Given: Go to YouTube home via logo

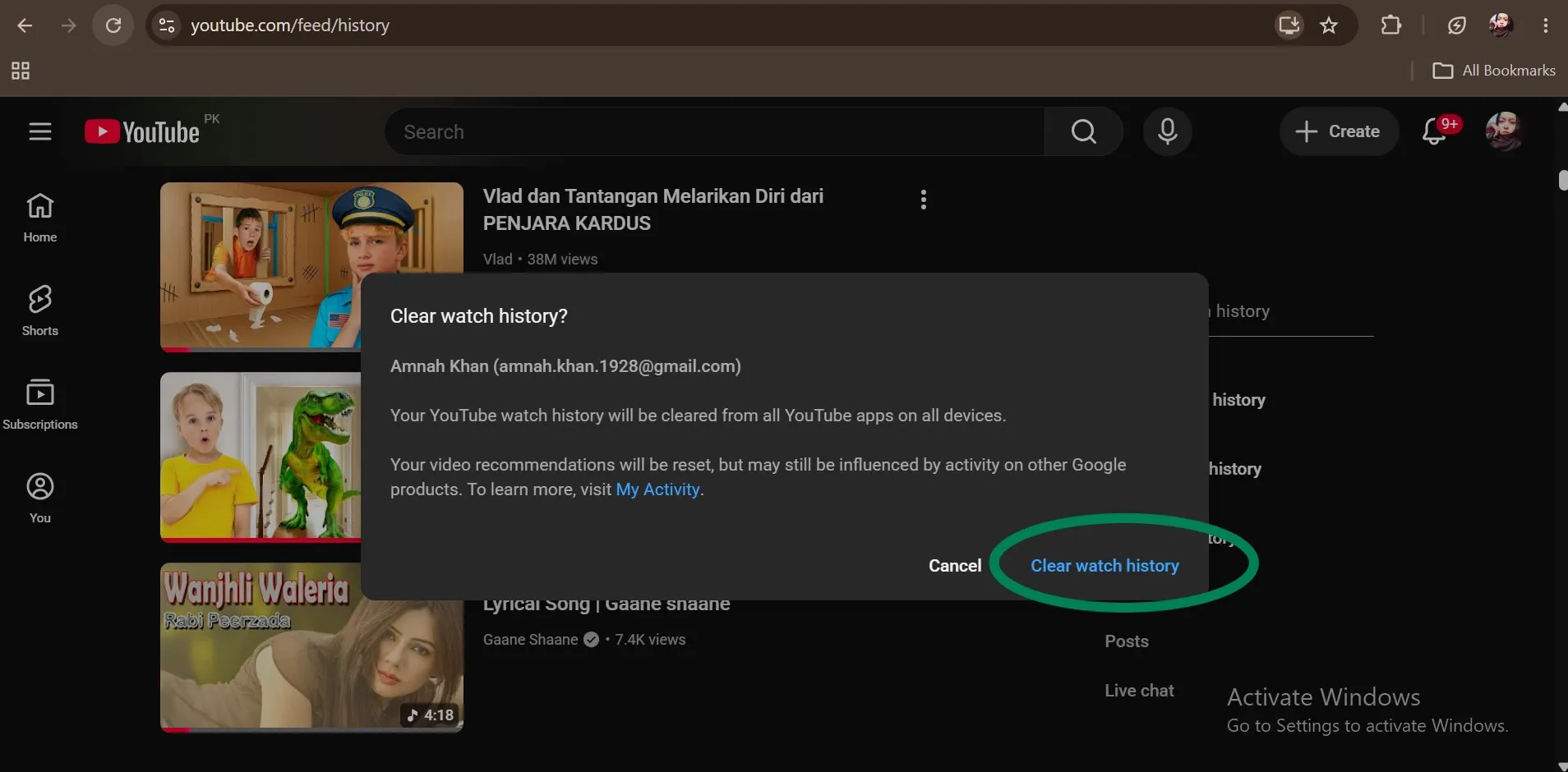Looking at the screenshot, I should 143,131.
